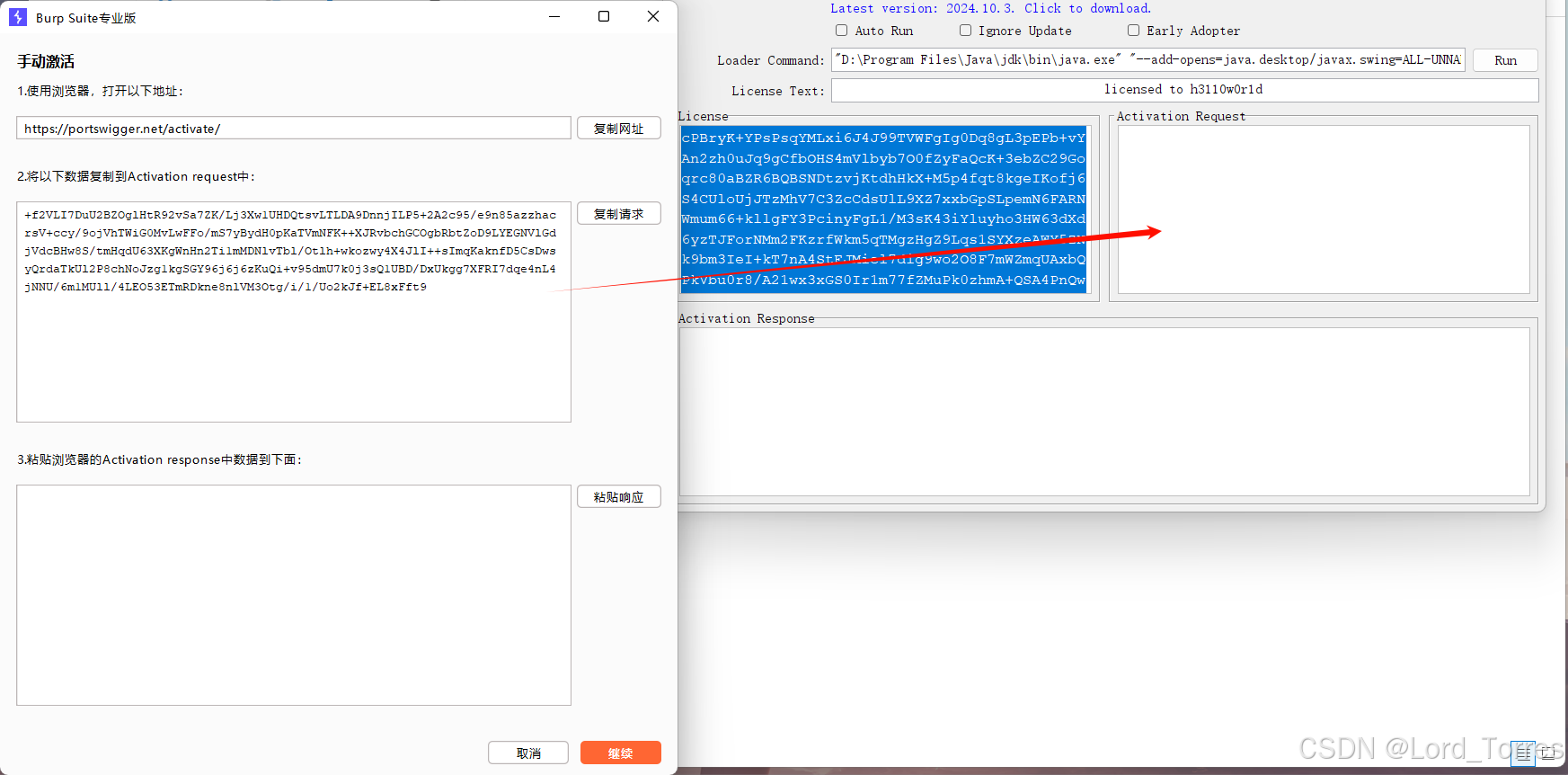
Task: Click the 手动激活 heading text
Action: (46, 61)
